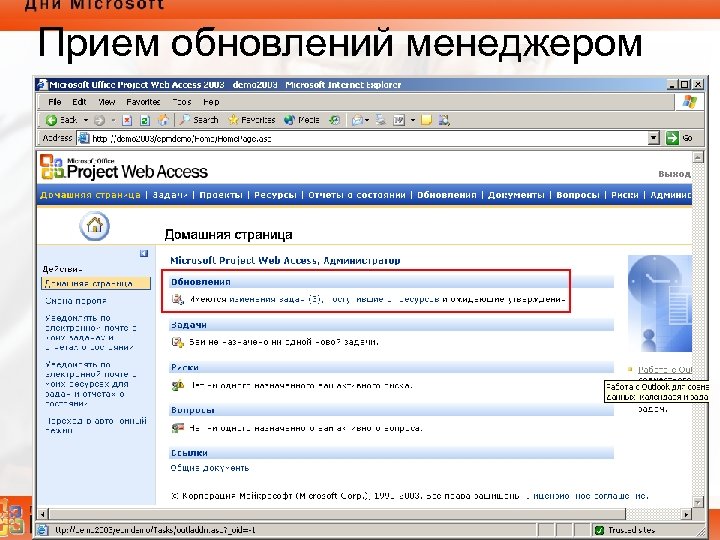Click the Выход logout link
Viewport: 720px width, 540px height.
click(674, 174)
